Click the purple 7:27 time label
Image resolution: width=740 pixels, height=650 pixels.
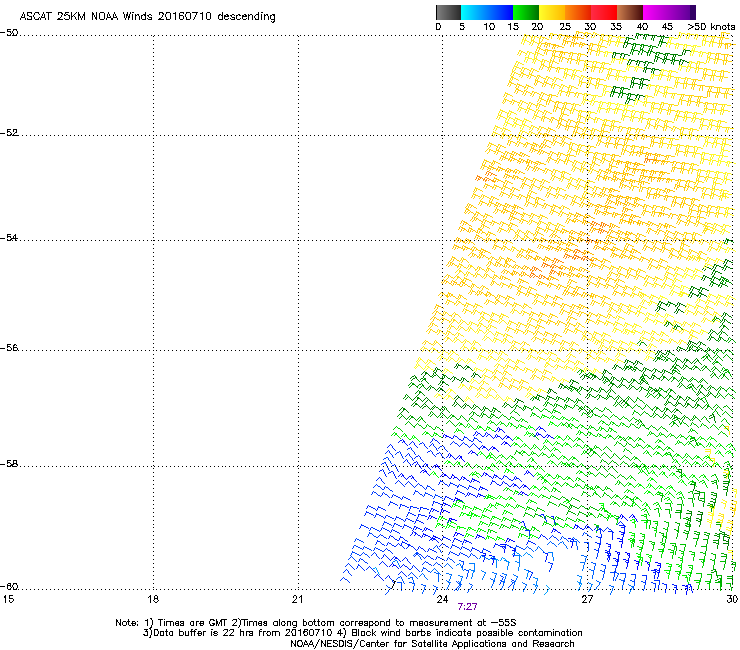pos(467,607)
